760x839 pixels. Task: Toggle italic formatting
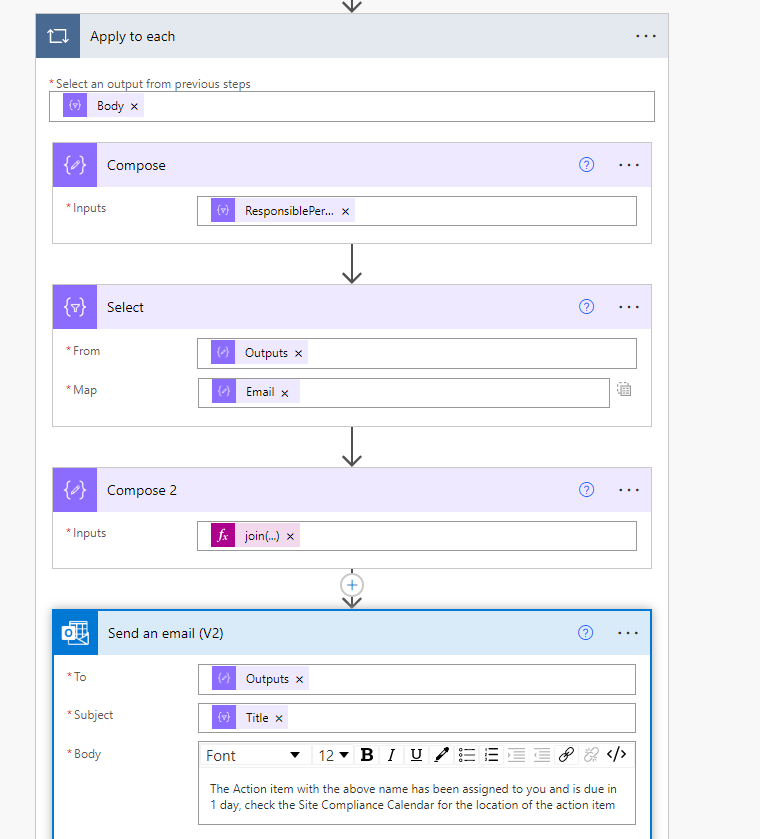tap(391, 755)
